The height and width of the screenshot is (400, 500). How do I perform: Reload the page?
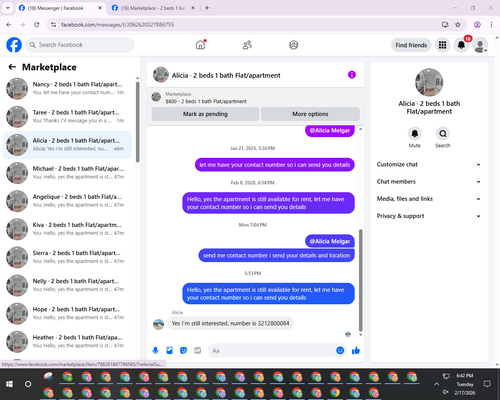pyautogui.click(x=37, y=25)
